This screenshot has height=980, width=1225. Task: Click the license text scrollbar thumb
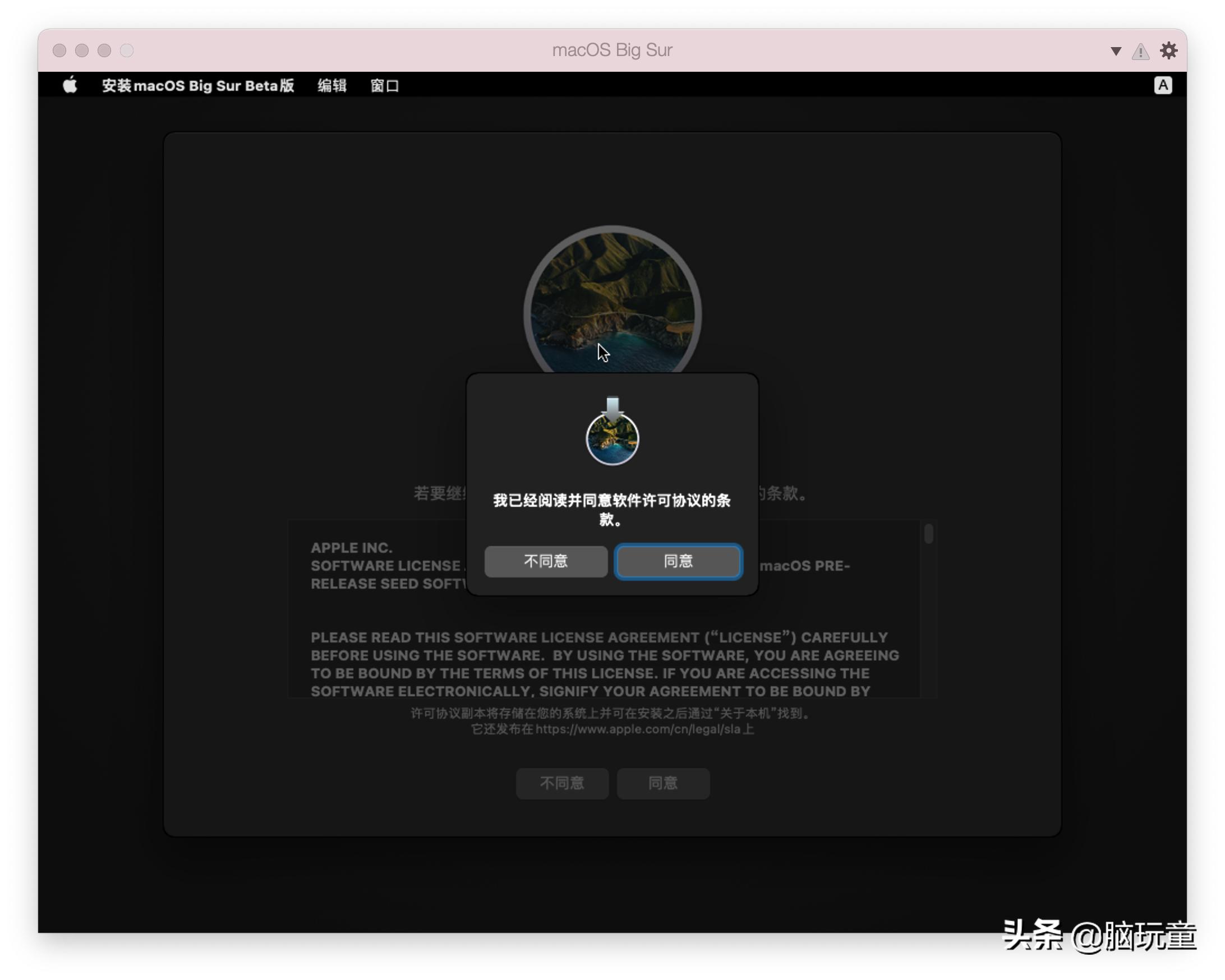pos(928,534)
